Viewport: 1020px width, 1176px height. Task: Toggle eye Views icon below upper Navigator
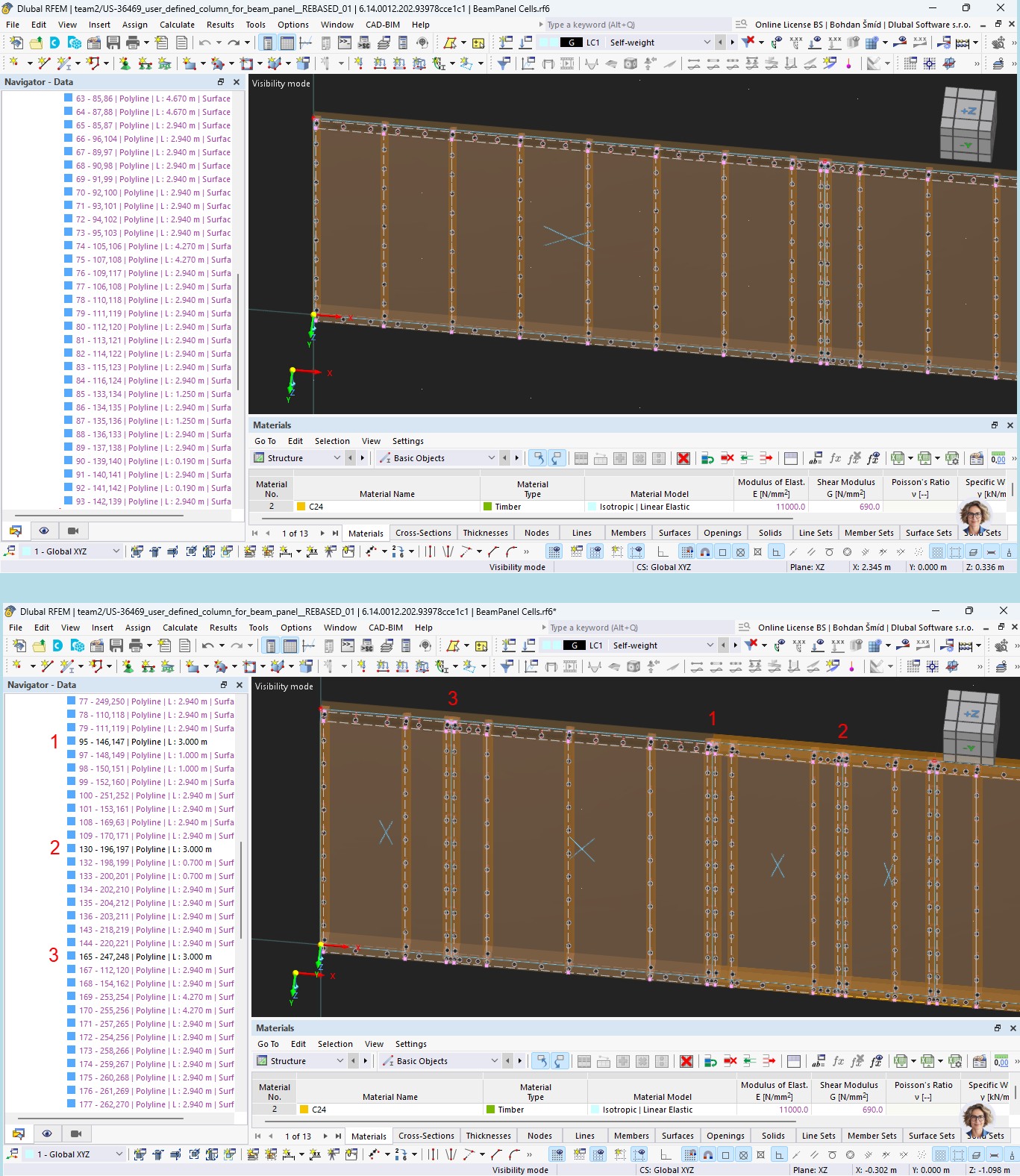click(x=44, y=531)
